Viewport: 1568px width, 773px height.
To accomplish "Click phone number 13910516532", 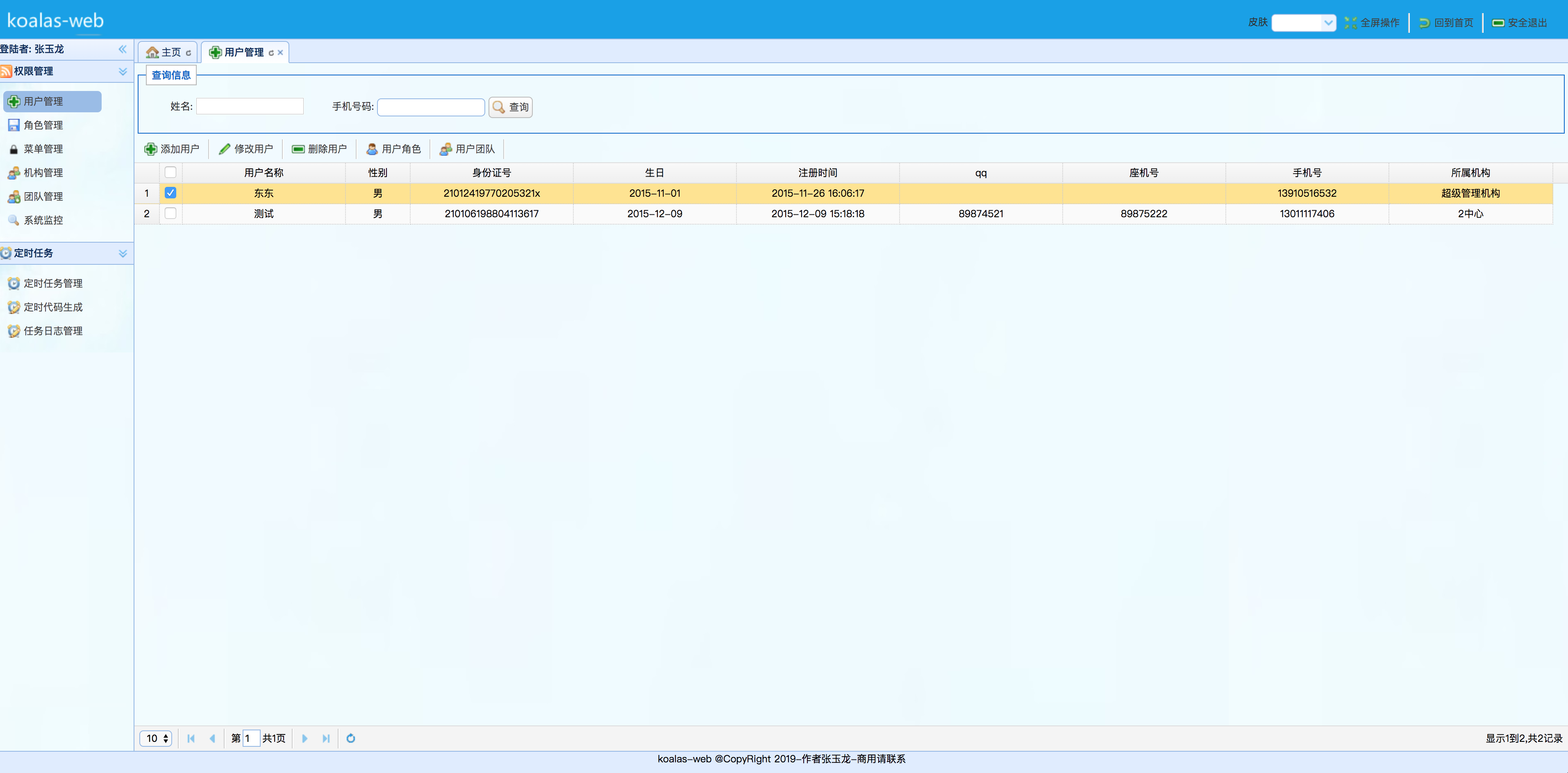I will pyautogui.click(x=1307, y=193).
